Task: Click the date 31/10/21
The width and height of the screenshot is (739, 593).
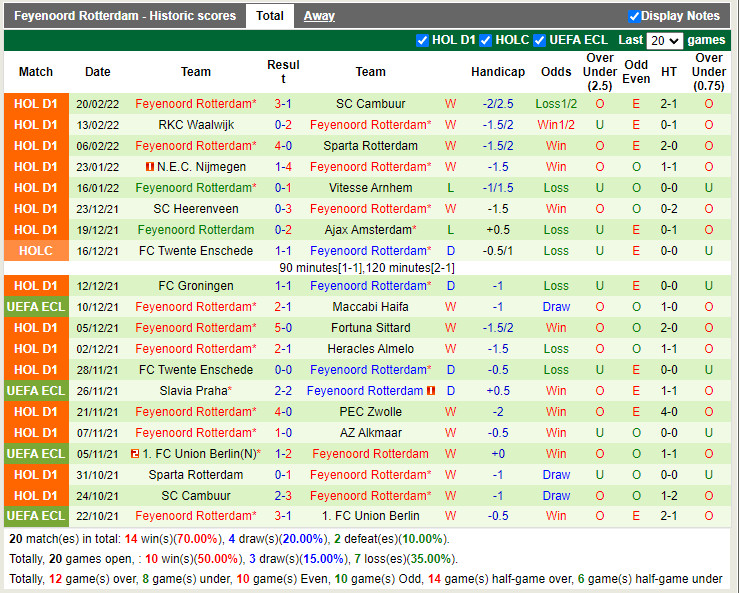Action: [x=98, y=475]
